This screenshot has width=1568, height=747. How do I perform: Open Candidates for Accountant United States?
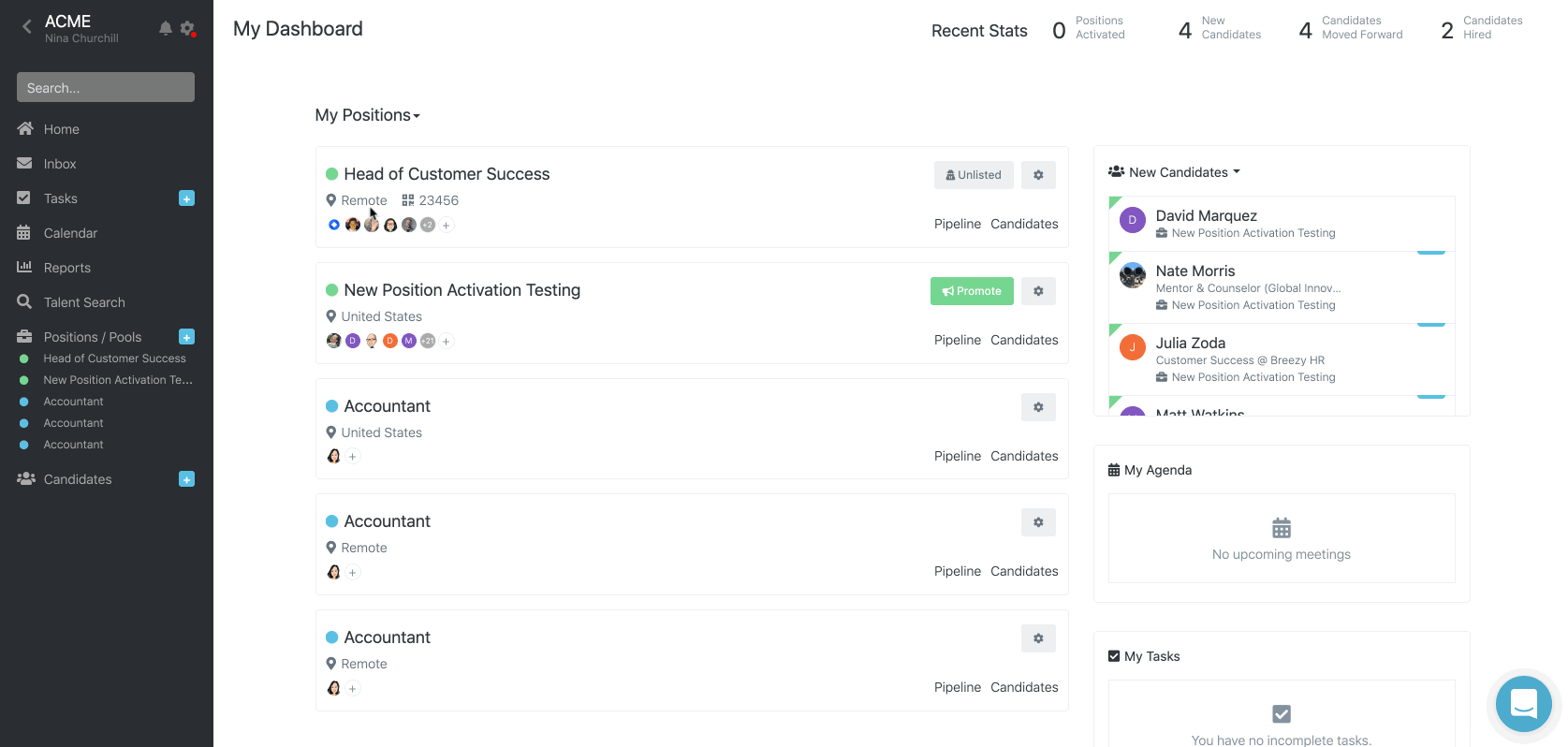tap(1024, 456)
